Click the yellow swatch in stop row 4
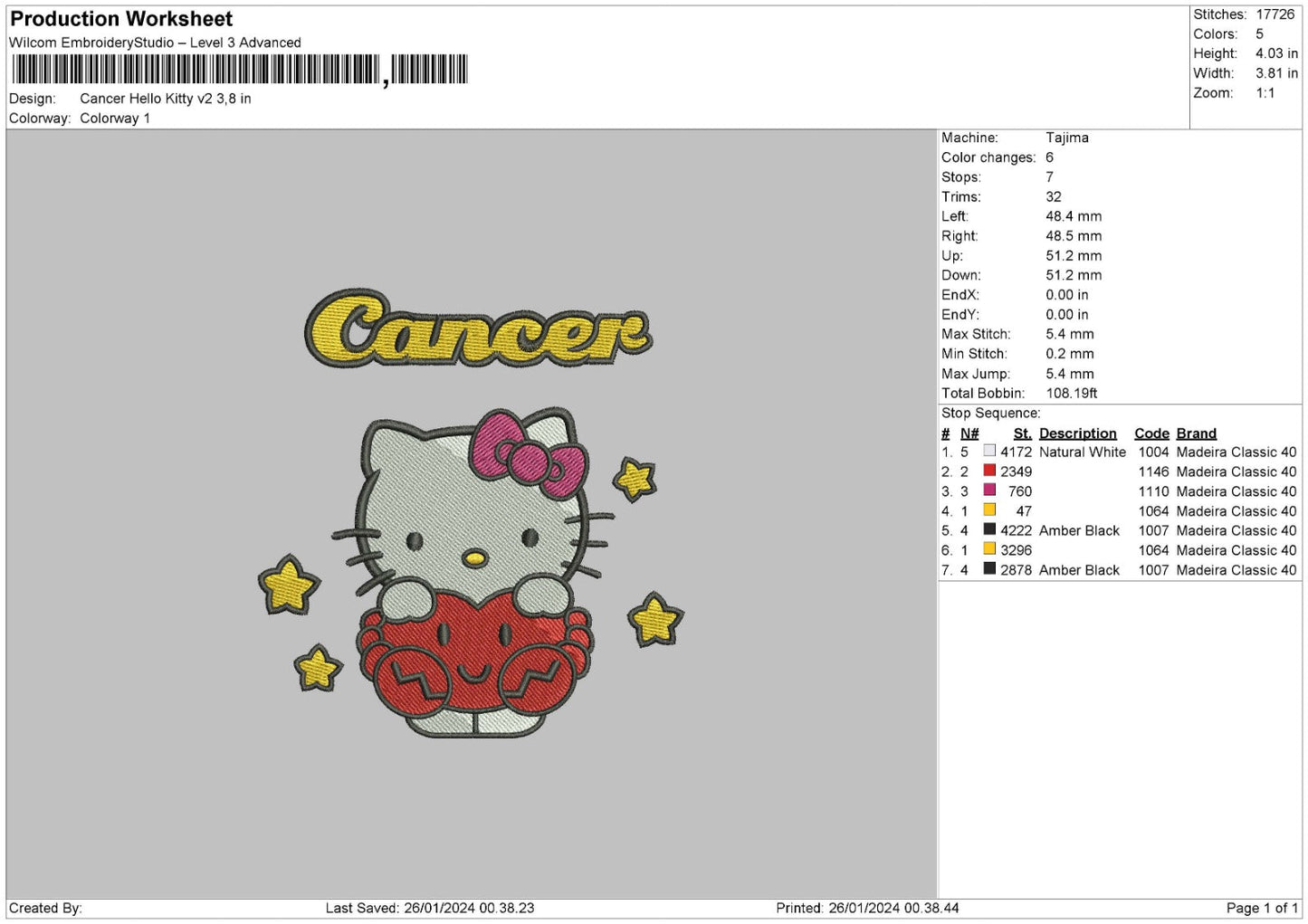The image size is (1308, 924). point(989,510)
